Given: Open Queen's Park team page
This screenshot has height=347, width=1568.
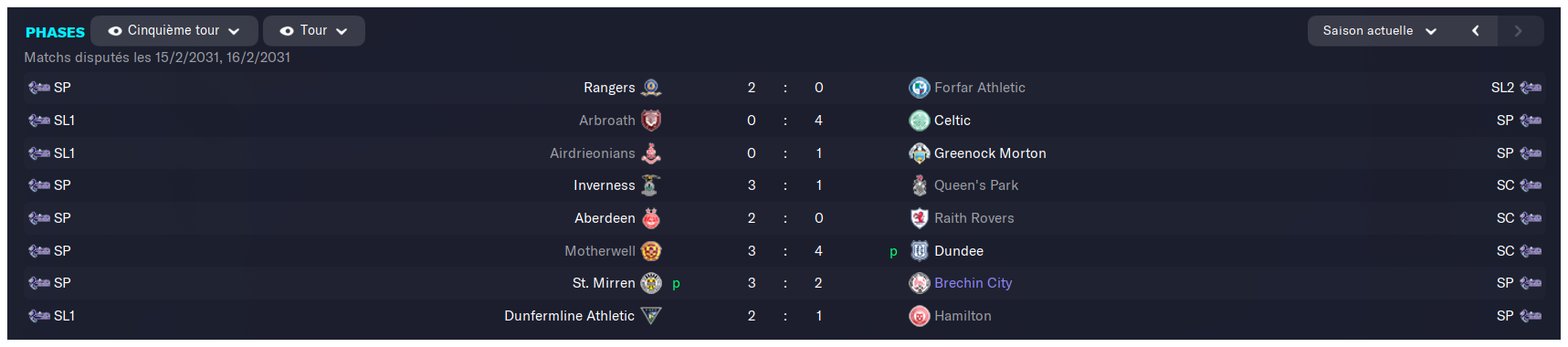Looking at the screenshot, I should tap(976, 185).
